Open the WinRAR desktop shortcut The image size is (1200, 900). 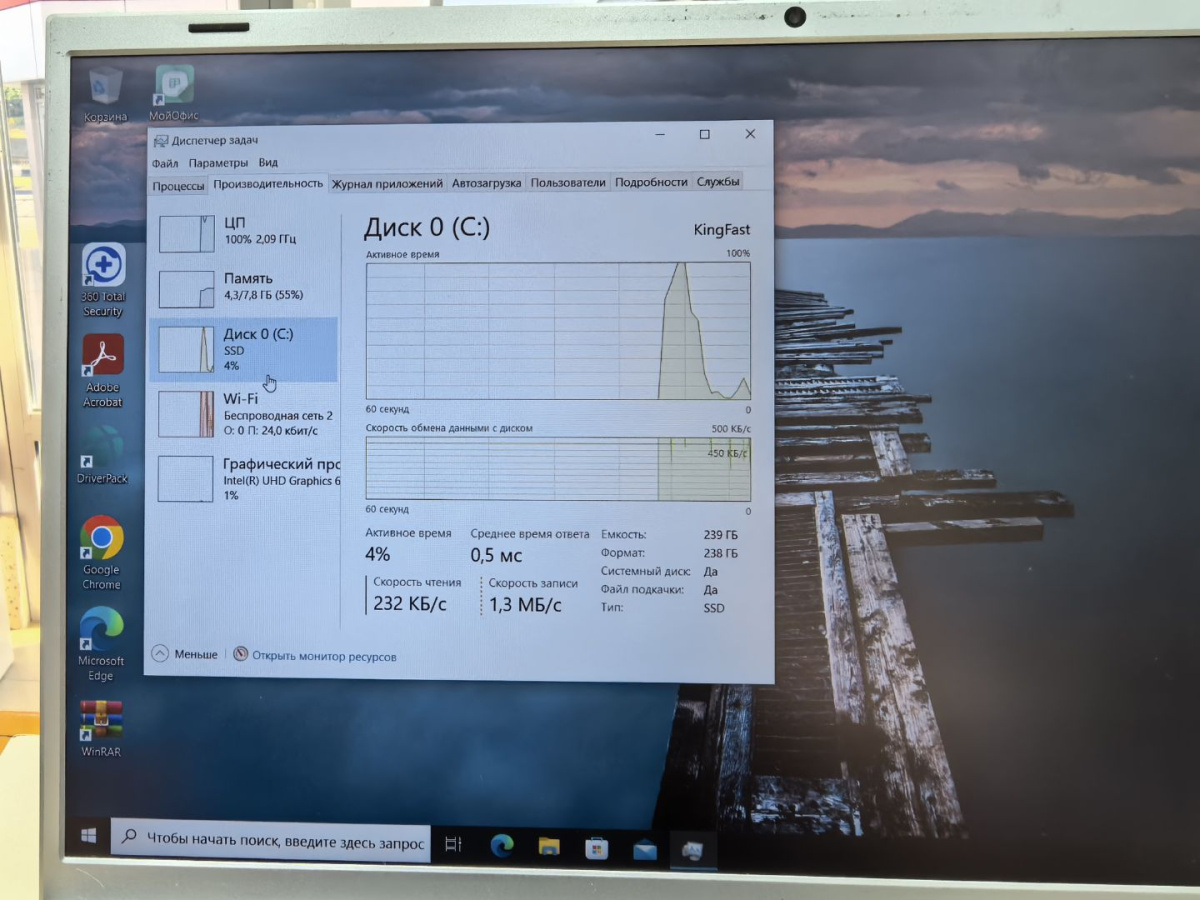click(101, 729)
